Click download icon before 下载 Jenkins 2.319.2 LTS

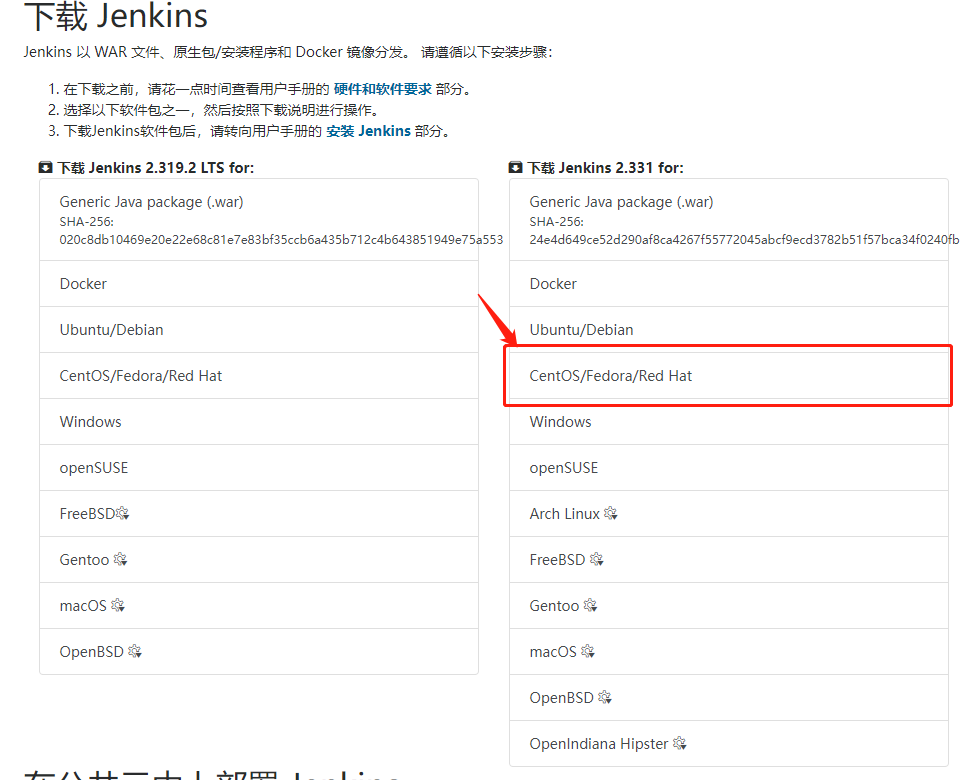(x=45, y=167)
